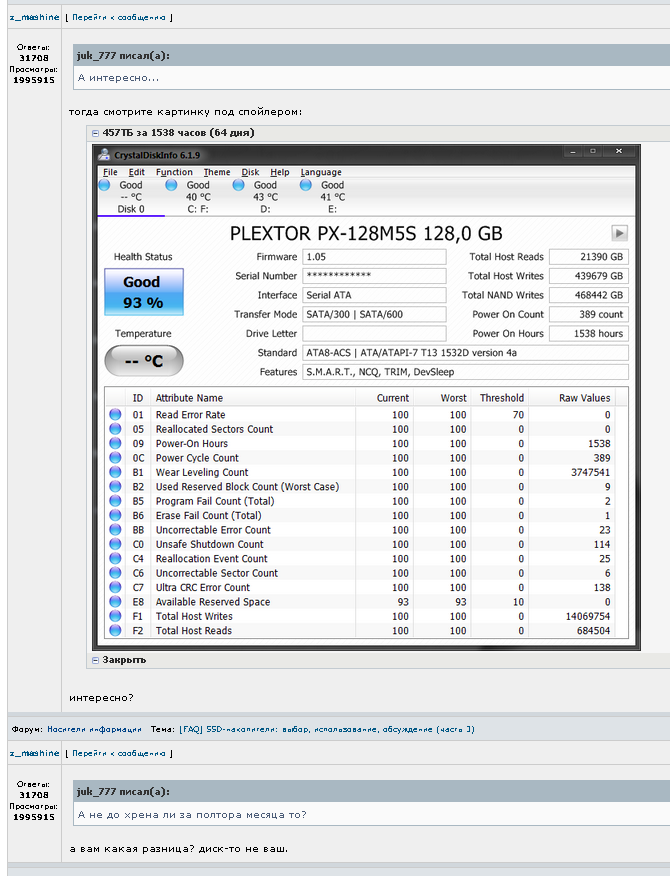Click the Worst column header

[x=453, y=398]
